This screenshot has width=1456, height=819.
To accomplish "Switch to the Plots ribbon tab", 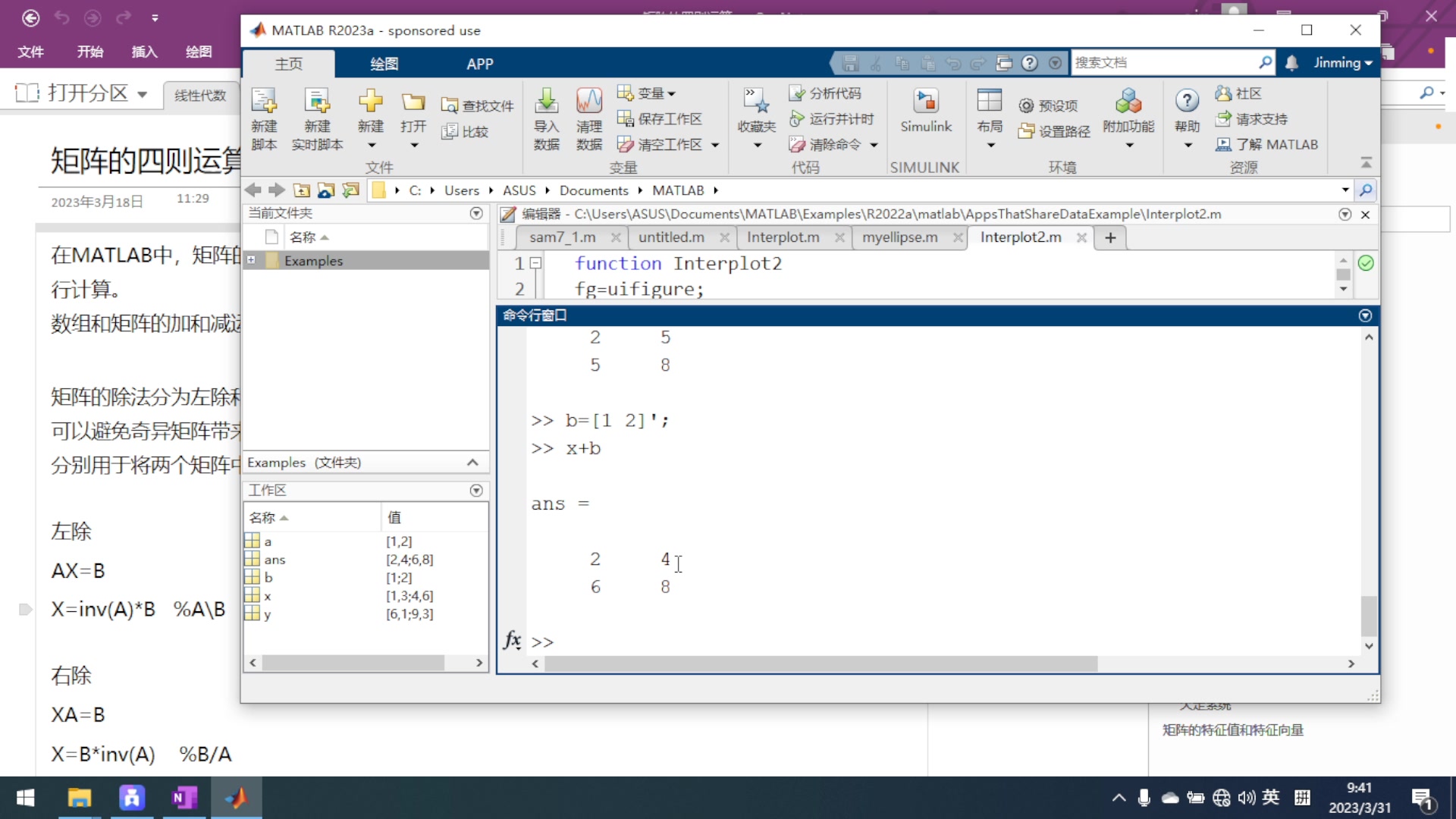I will 384,64.
